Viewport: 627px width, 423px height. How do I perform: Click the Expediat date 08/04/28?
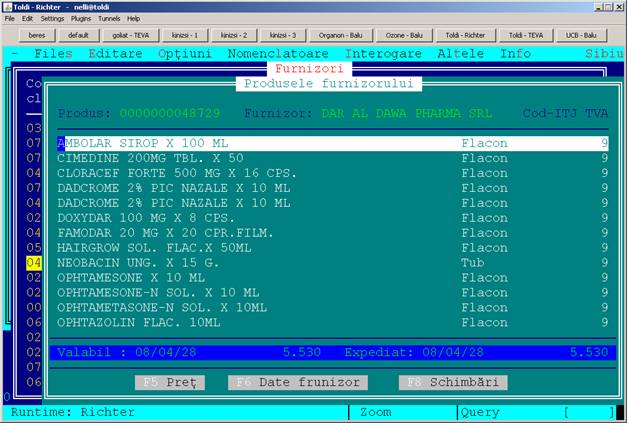(453, 352)
